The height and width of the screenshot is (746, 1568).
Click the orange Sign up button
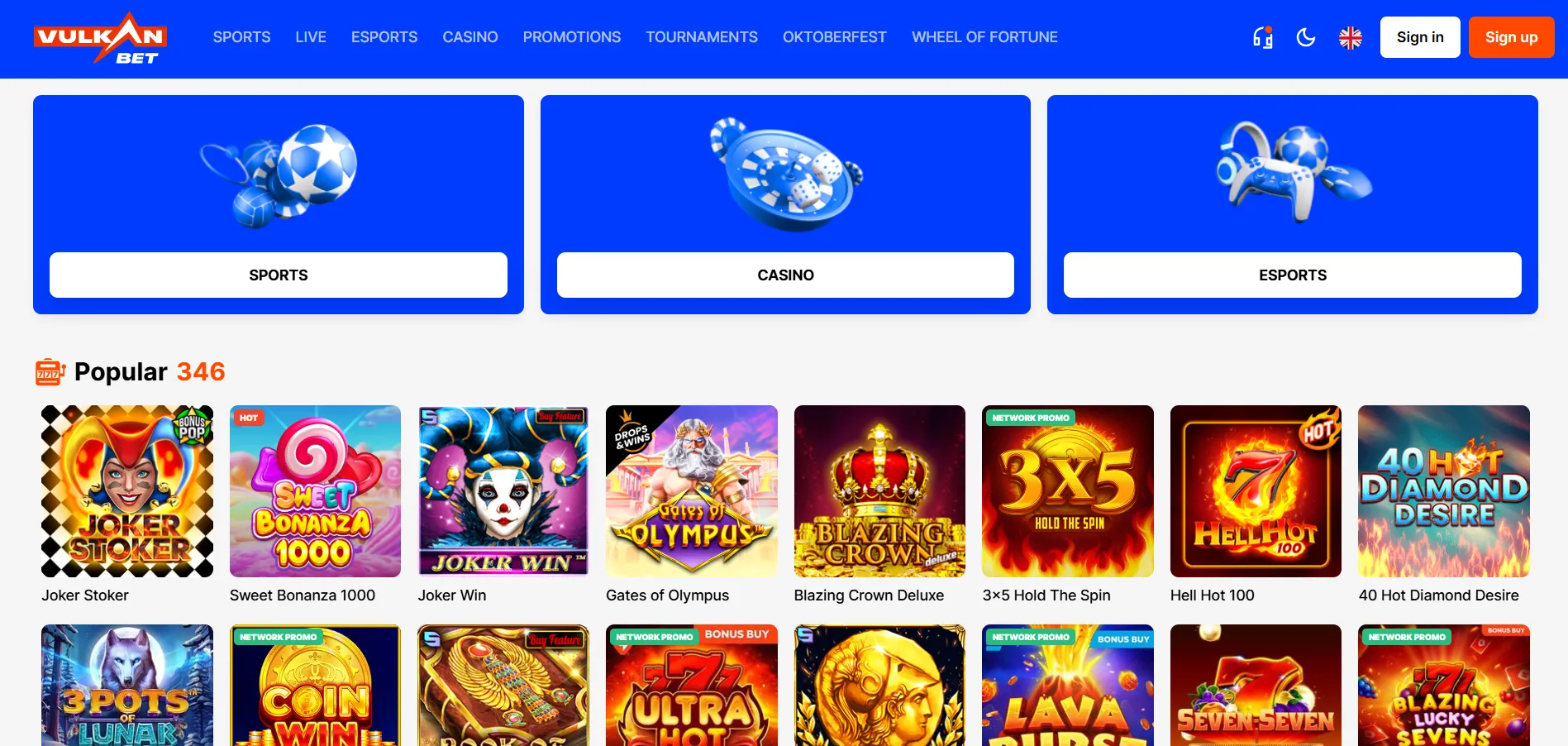(x=1511, y=37)
